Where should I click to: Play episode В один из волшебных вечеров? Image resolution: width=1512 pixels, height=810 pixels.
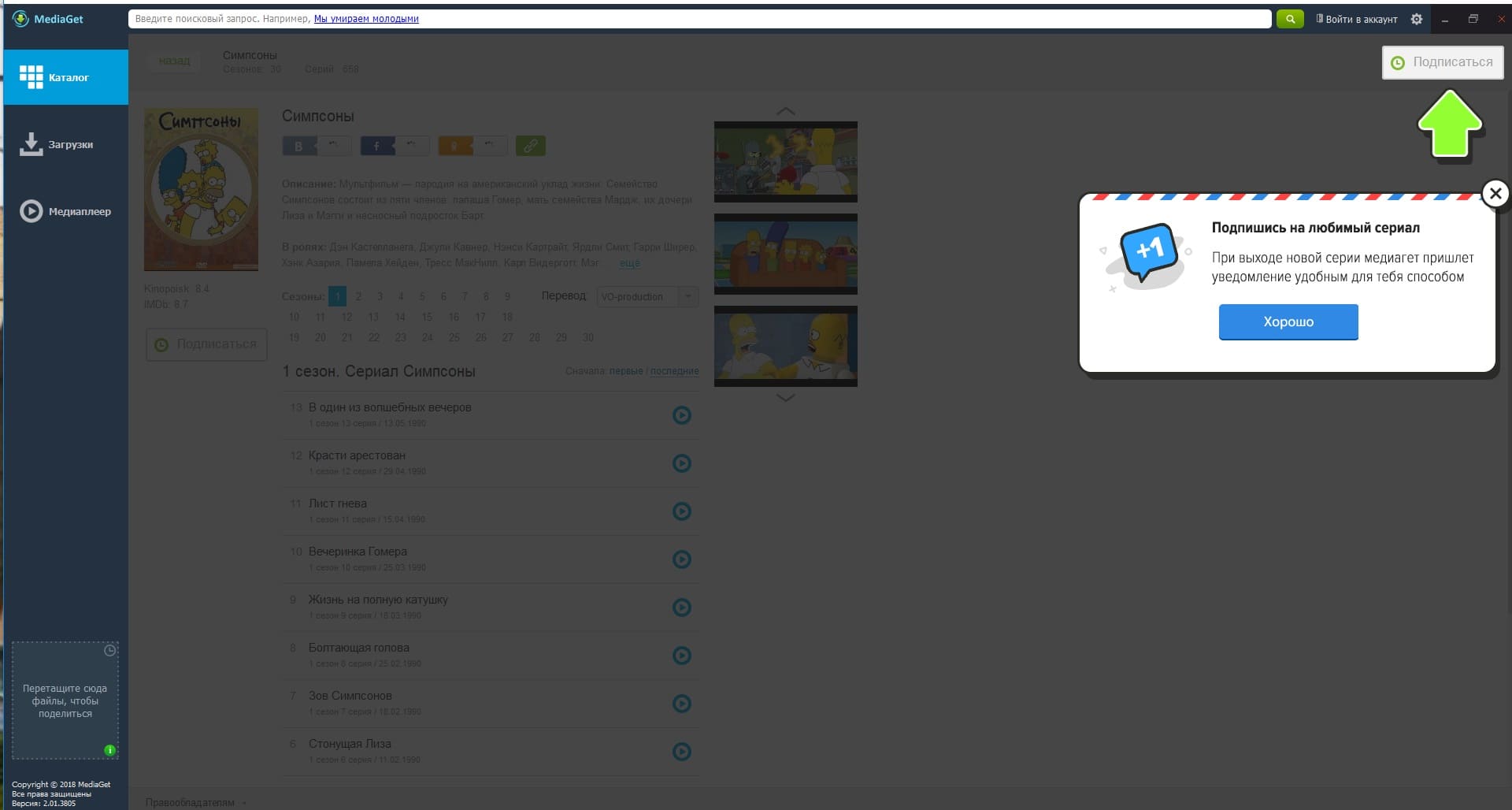click(682, 415)
